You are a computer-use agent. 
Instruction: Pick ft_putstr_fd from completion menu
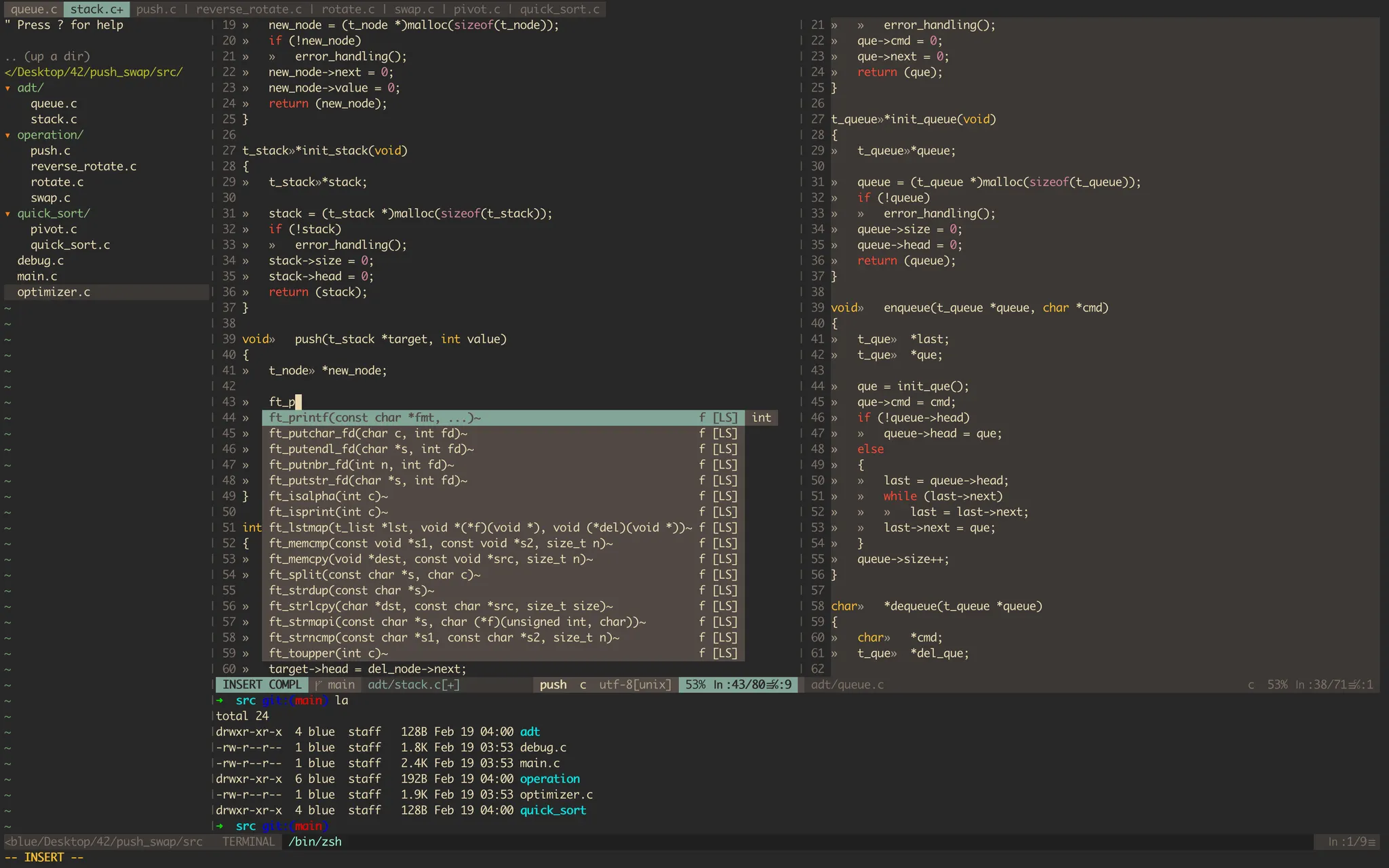[x=368, y=481]
